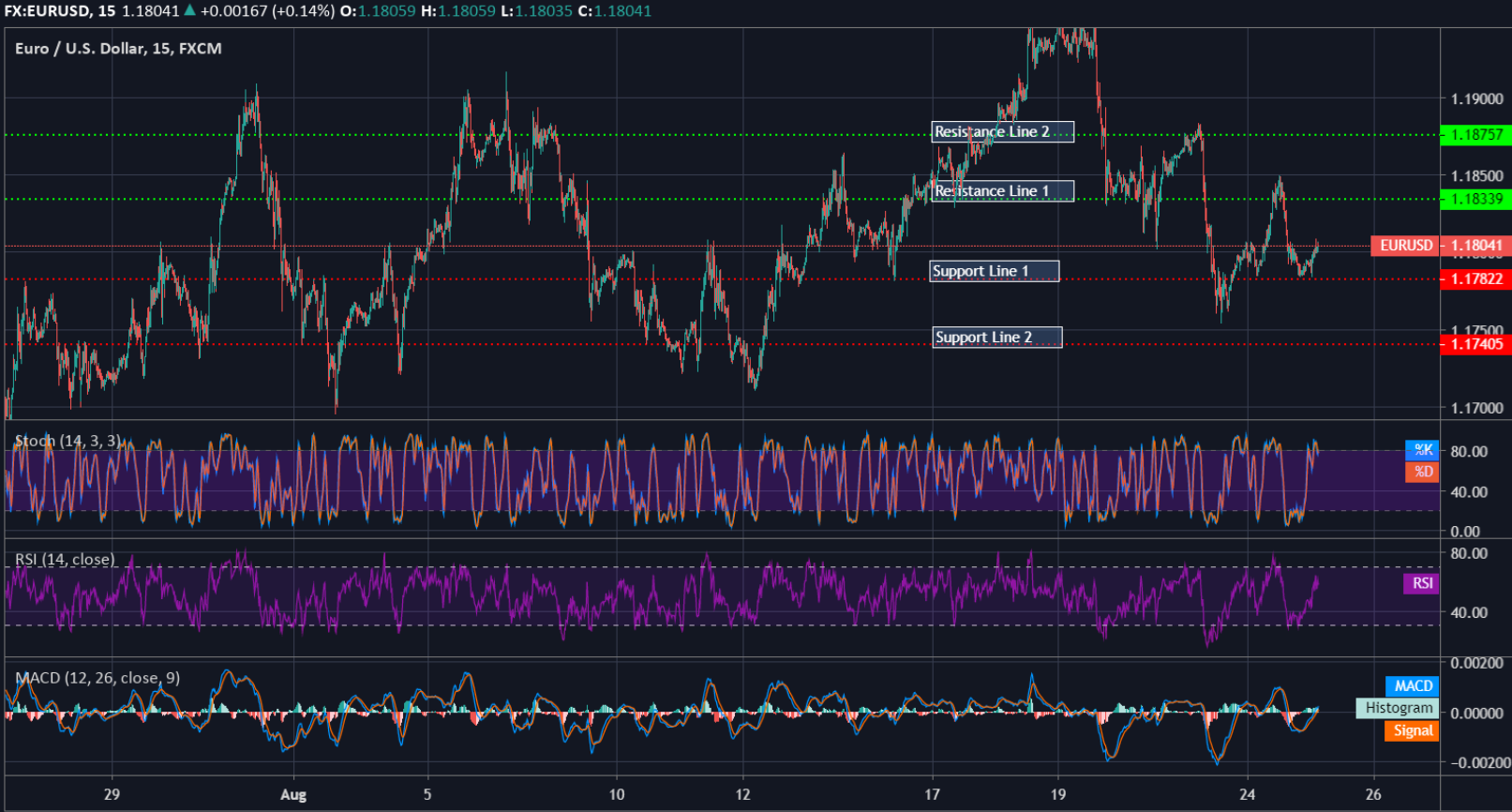Select the Support Line 2 label

tap(997, 338)
